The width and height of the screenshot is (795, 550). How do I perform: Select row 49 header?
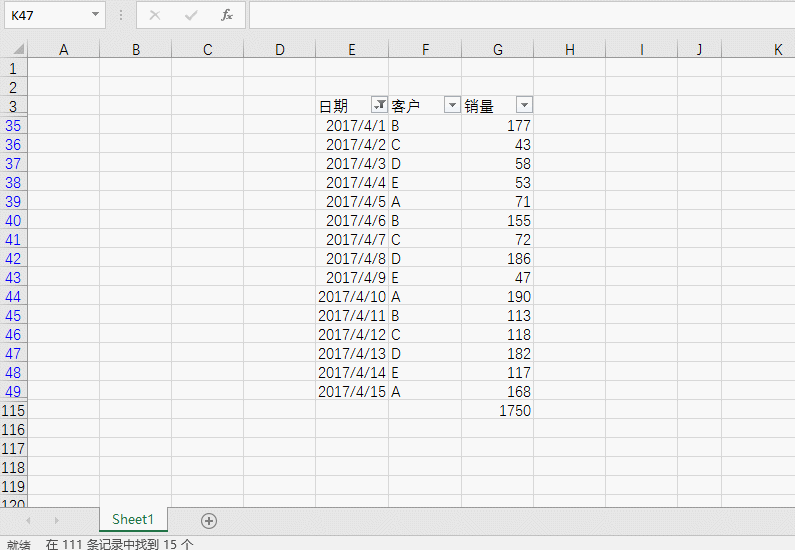click(x=14, y=391)
